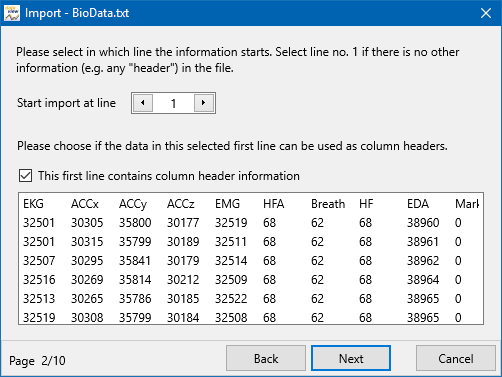Click the ACCx value 30308
Image resolution: width=502 pixels, height=377 pixels.
click(87, 317)
